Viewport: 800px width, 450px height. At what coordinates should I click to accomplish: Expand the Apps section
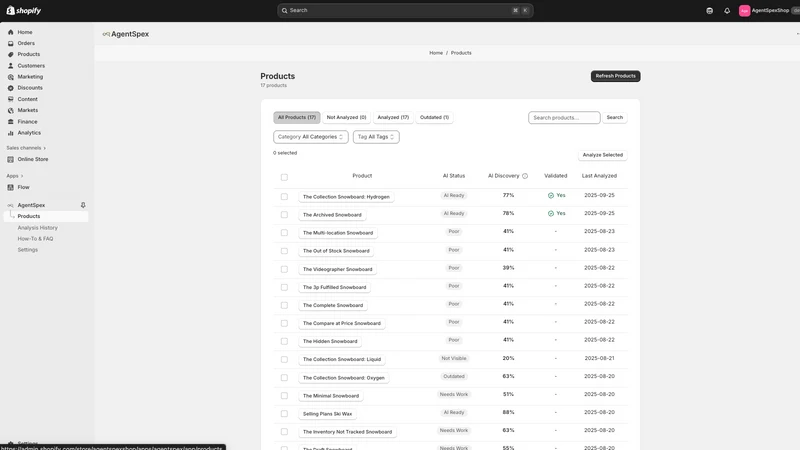(14, 176)
